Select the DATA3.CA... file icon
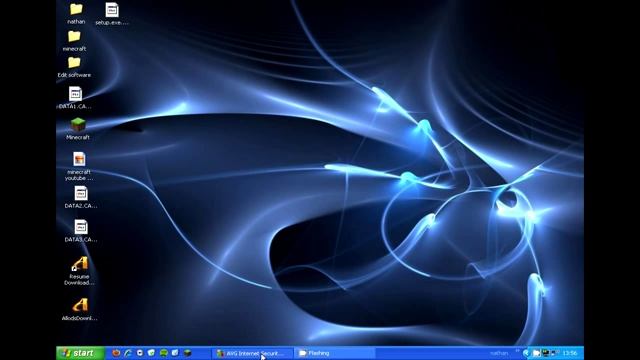The image size is (640, 360). point(81,227)
